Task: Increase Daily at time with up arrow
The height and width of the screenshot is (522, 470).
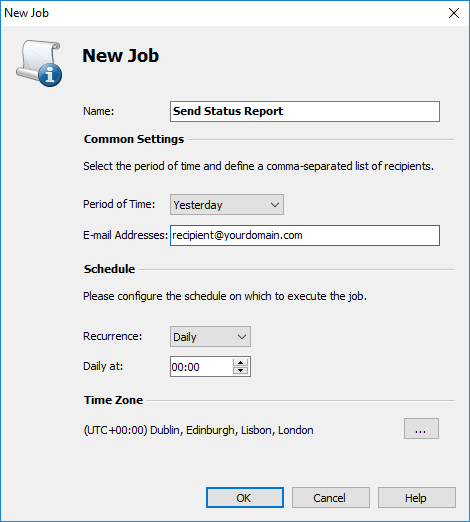Action: [x=241, y=363]
